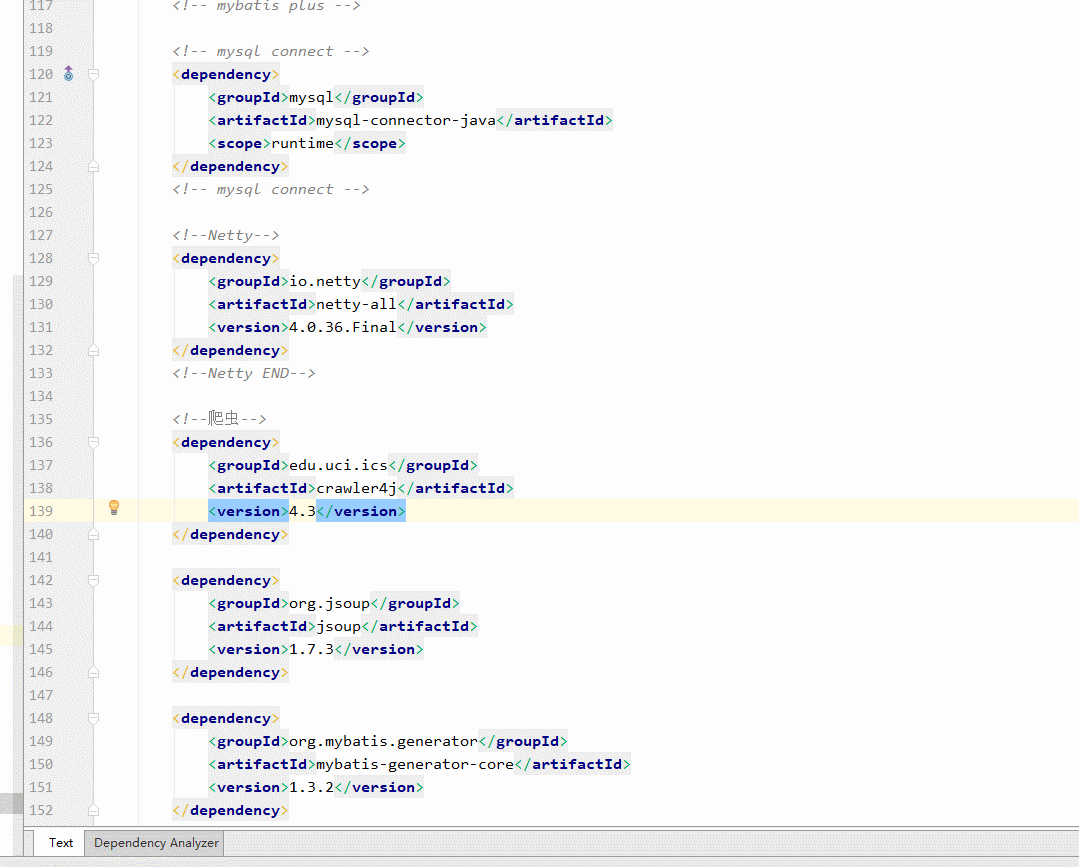
Task: Click the Netty END comment
Action: pyautogui.click(x=244, y=373)
